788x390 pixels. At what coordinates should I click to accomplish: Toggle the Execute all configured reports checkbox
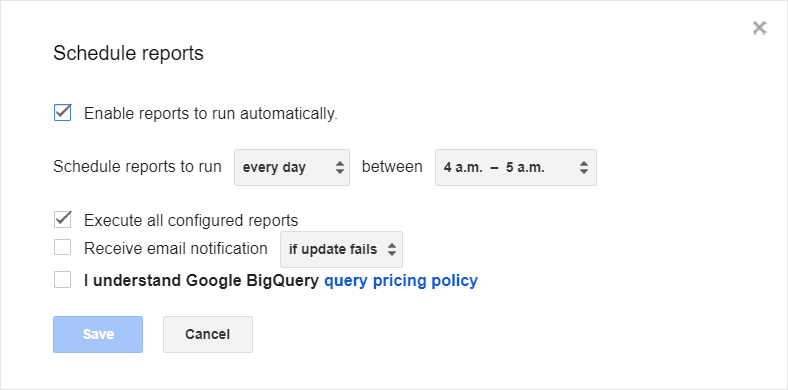point(62,220)
